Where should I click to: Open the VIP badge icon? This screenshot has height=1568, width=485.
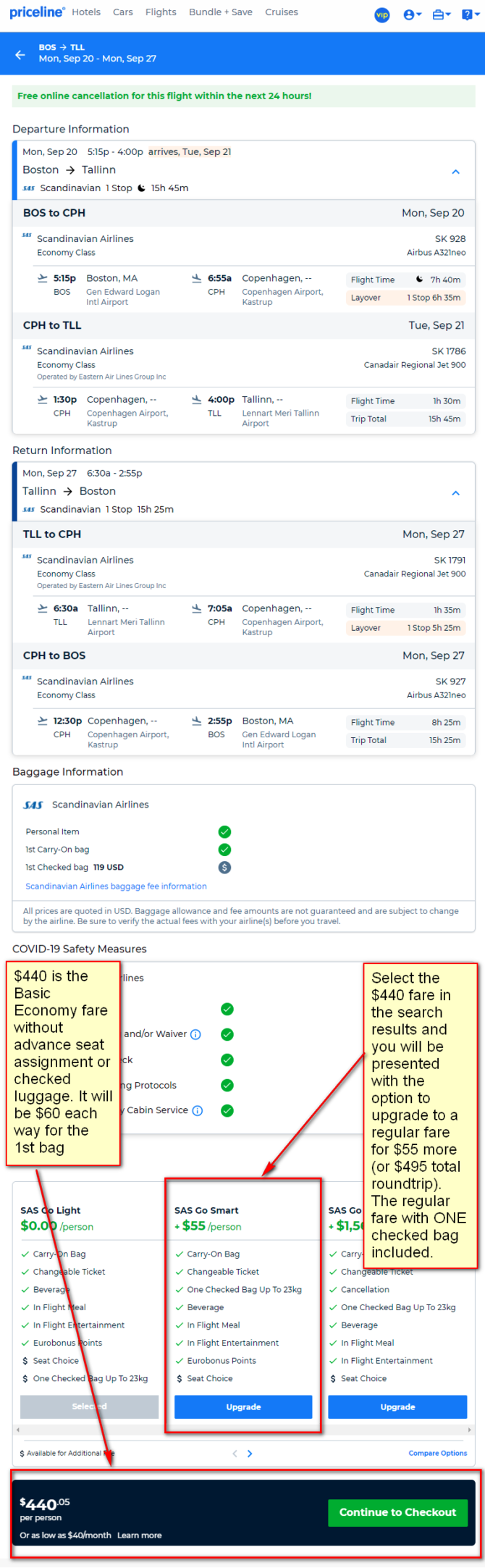[x=381, y=14]
